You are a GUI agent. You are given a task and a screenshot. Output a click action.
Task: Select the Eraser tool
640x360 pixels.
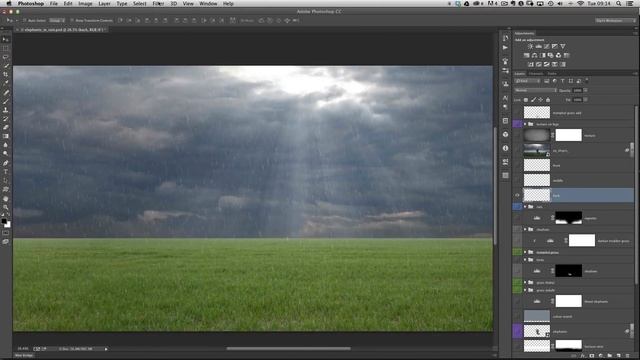5,127
